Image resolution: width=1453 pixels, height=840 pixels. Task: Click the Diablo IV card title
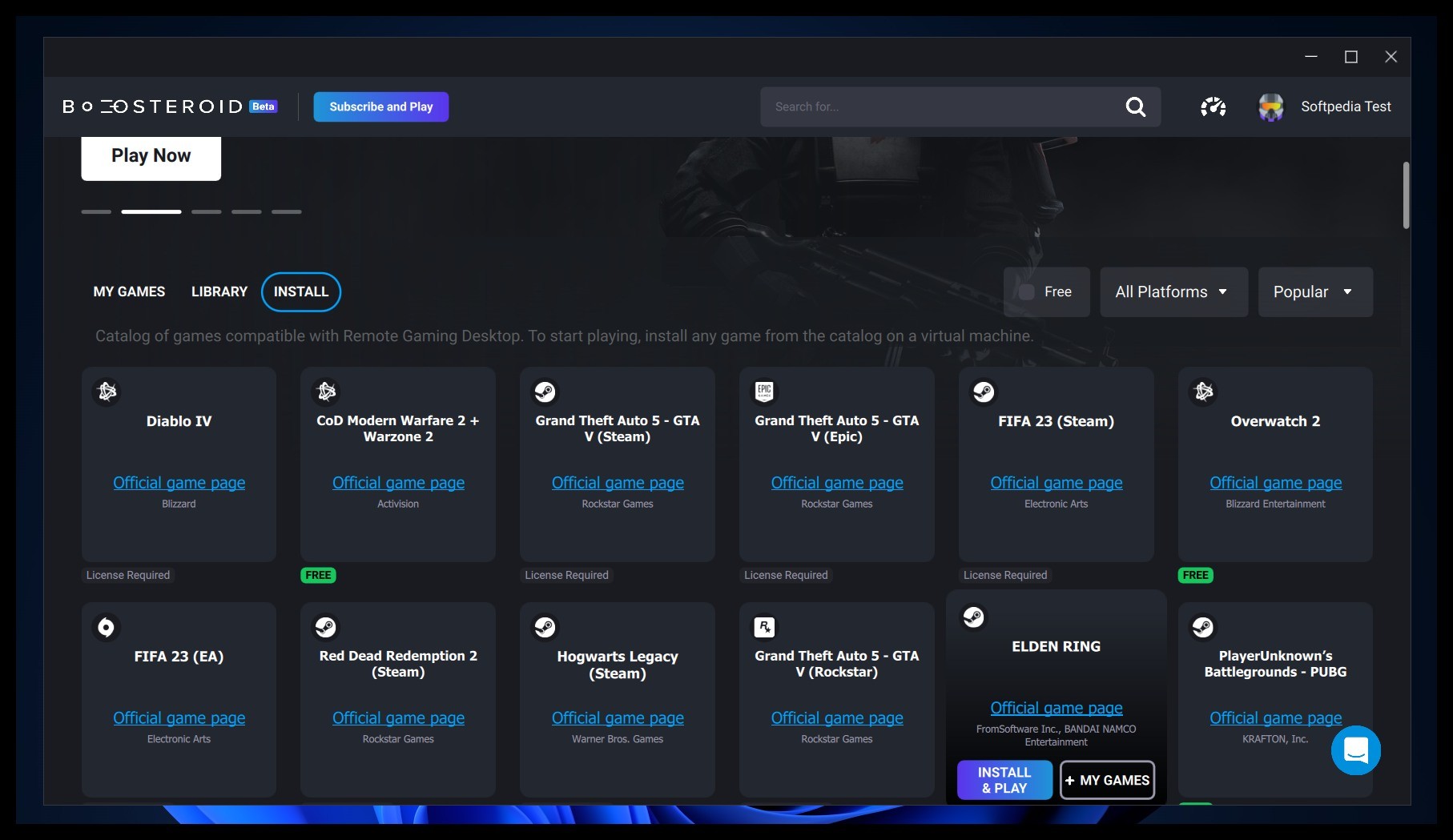coord(179,421)
